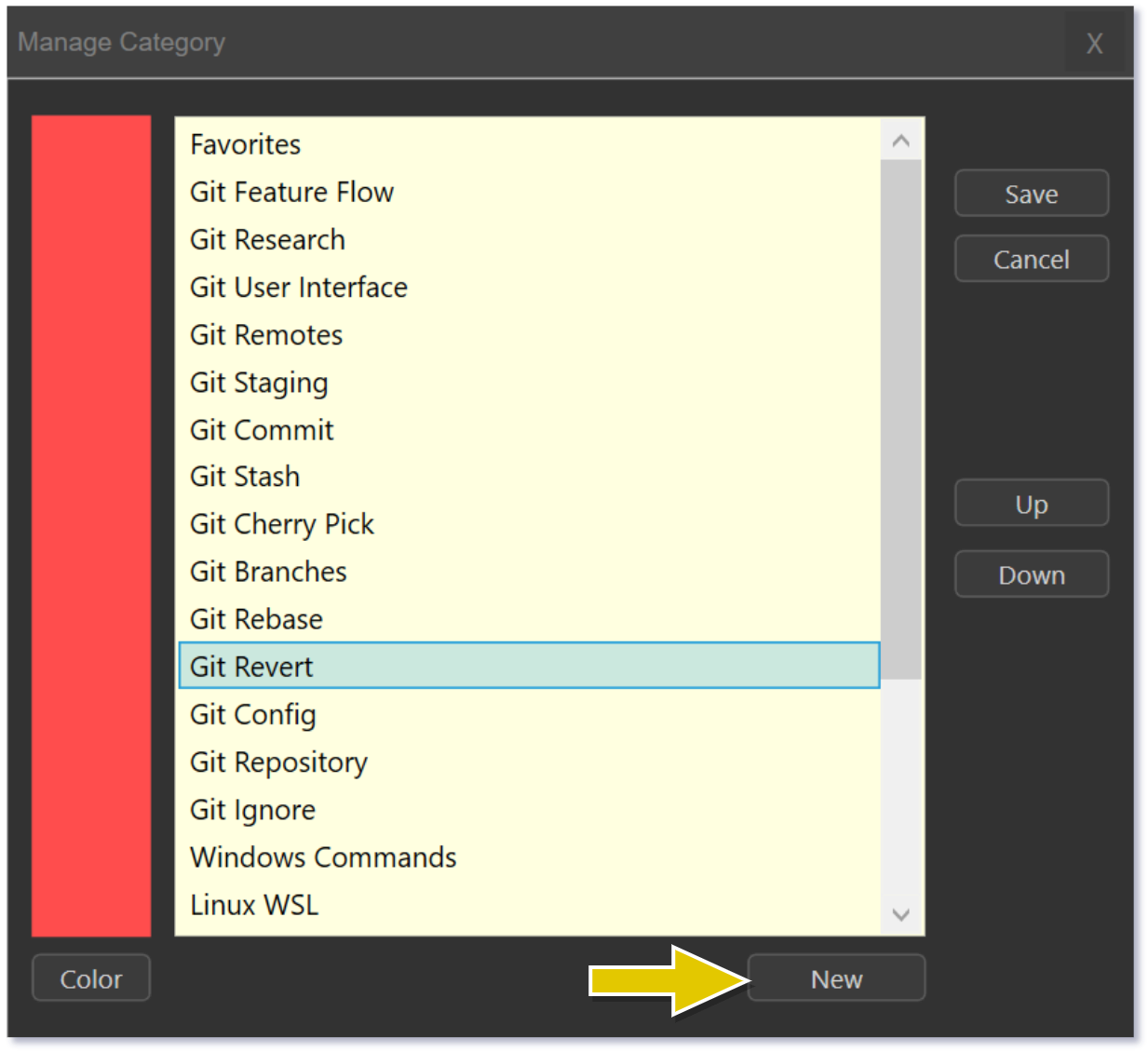The image size is (1148, 1052).
Task: Open the Color picker button
Action: tap(91, 978)
